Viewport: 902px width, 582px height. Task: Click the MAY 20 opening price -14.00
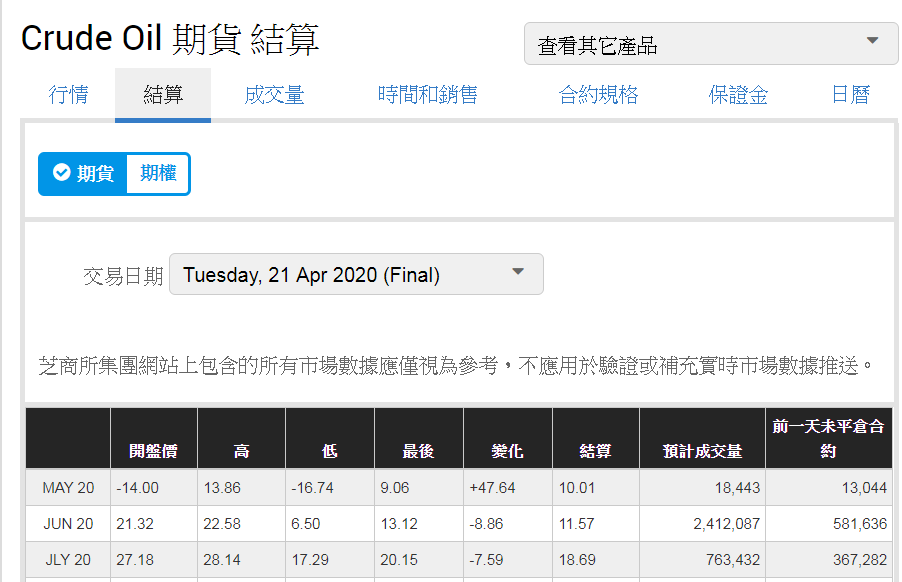pyautogui.click(x=137, y=488)
